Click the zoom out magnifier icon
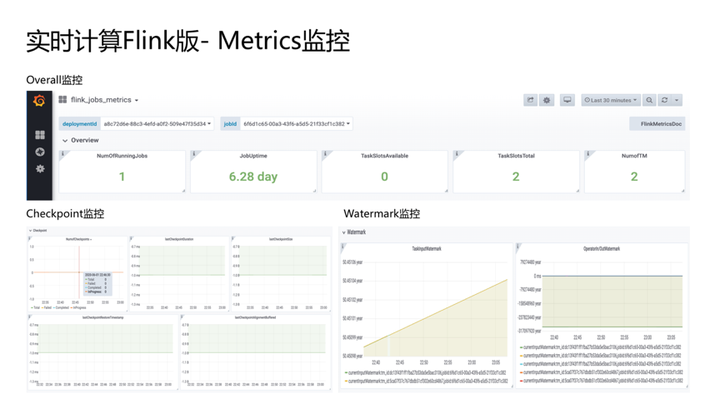 tap(649, 100)
